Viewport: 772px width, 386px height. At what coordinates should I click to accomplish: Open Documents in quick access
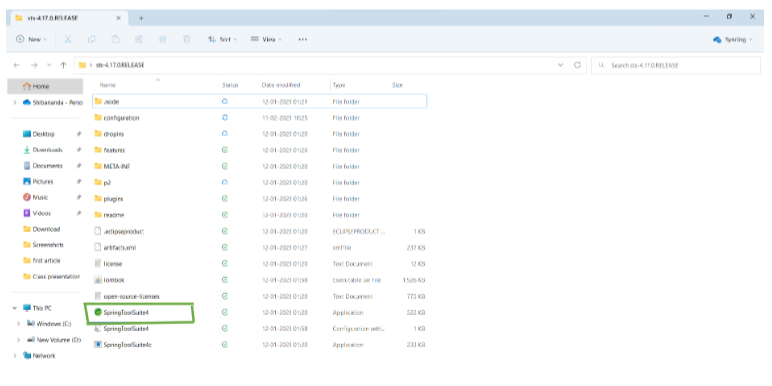click(x=47, y=166)
